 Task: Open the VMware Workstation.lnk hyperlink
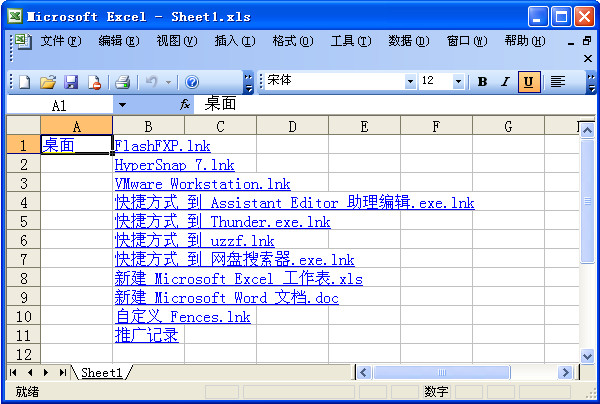[x=203, y=184]
